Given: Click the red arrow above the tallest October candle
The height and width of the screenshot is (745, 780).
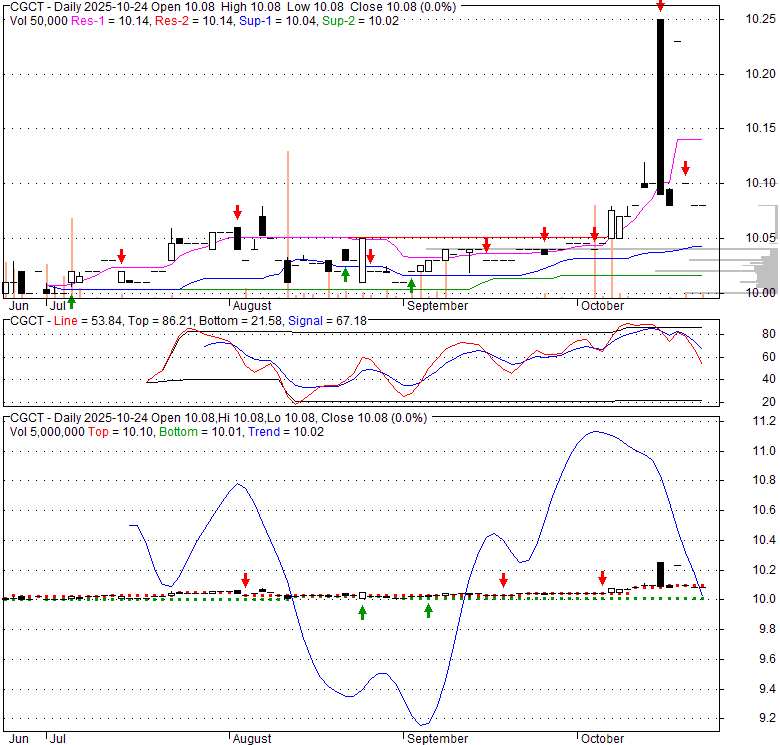Looking at the screenshot, I should click(x=660, y=7).
